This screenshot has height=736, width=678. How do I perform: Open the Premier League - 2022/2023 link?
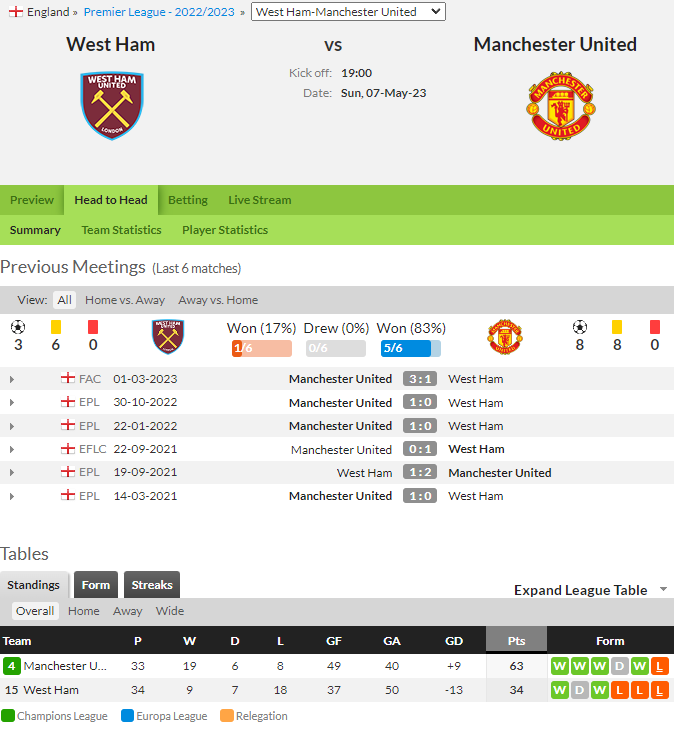click(x=159, y=12)
